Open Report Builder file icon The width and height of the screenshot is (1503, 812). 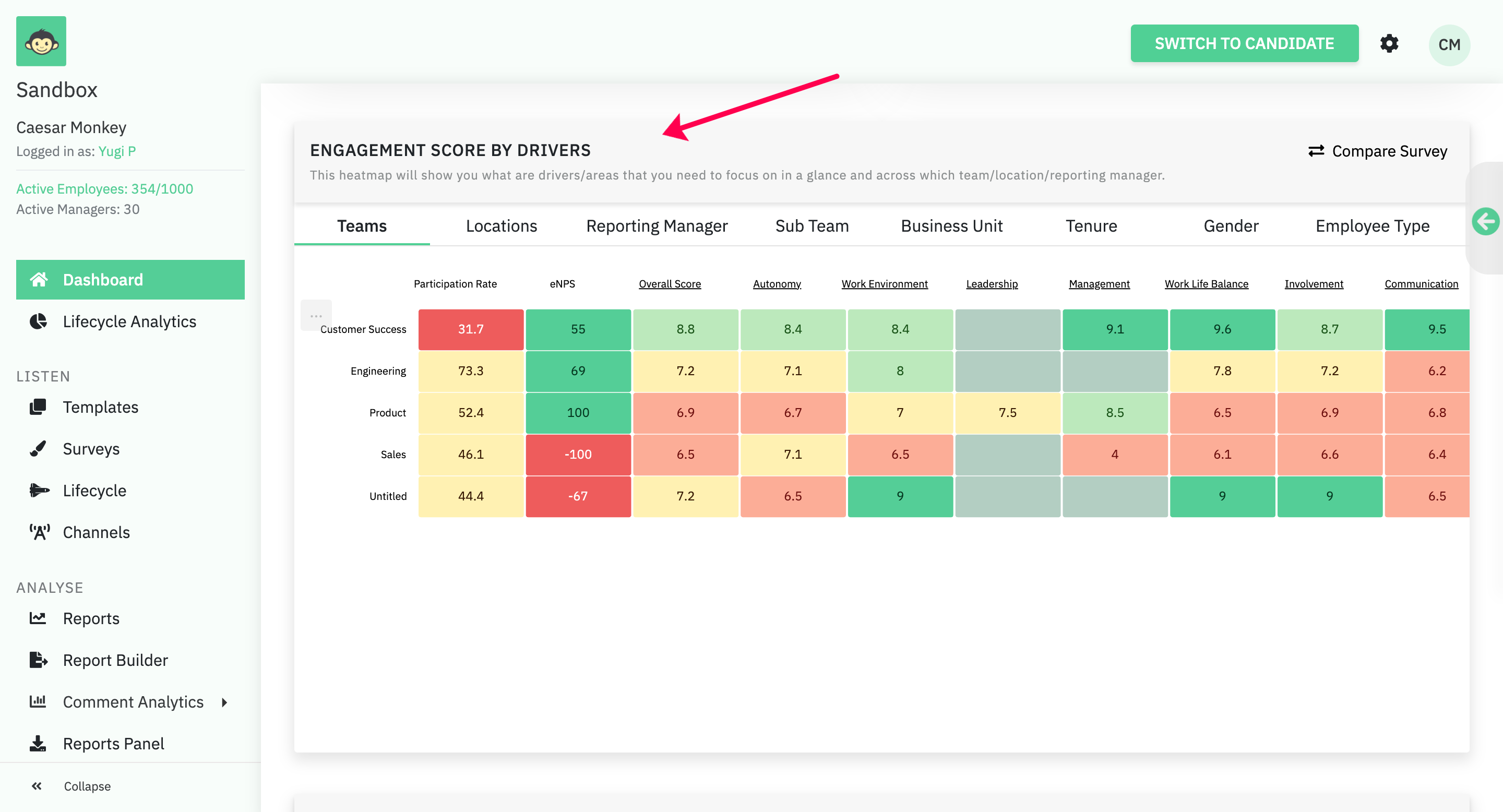pyautogui.click(x=39, y=660)
